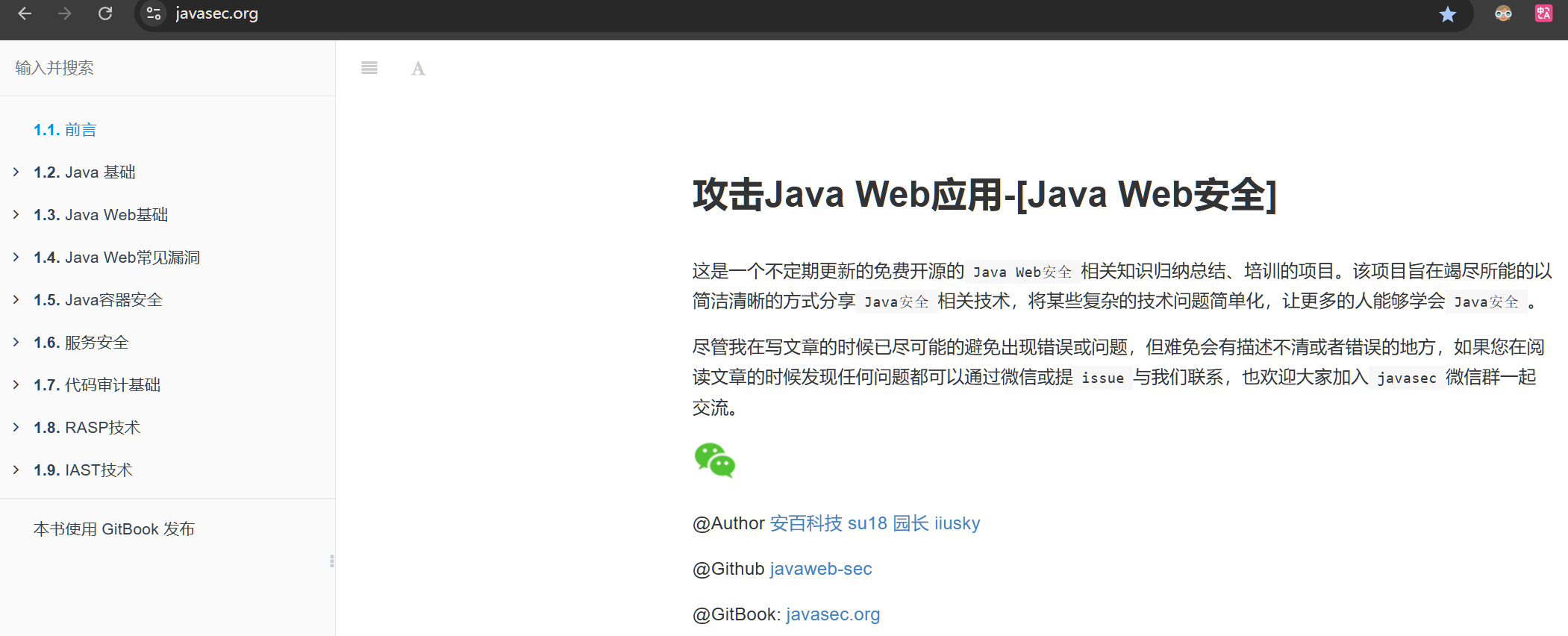Viewport: 1568px width, 636px height.
Task: Open the 1.9. IAST技术 chapter
Action: (83, 470)
